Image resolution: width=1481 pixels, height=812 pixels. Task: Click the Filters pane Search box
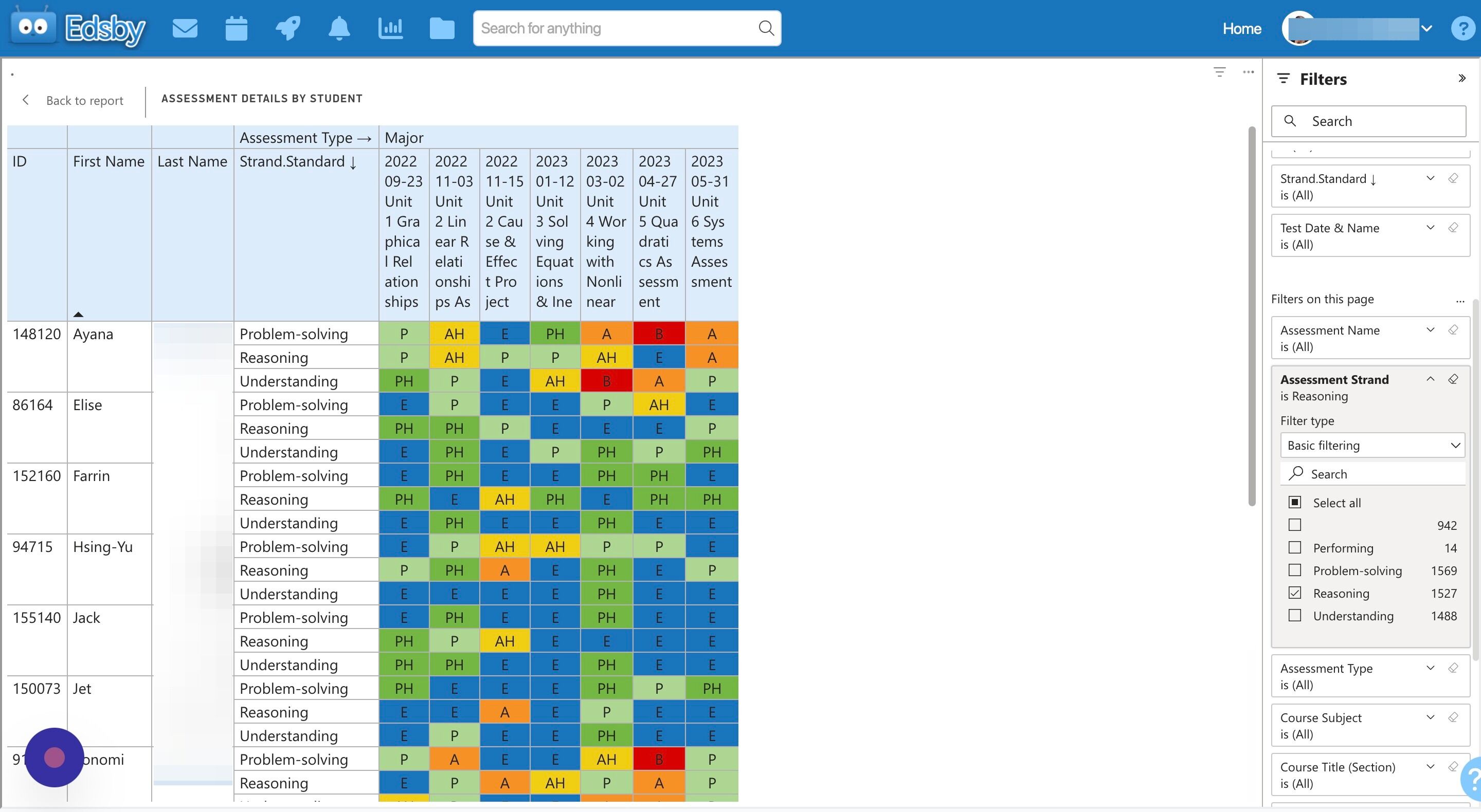1368,121
